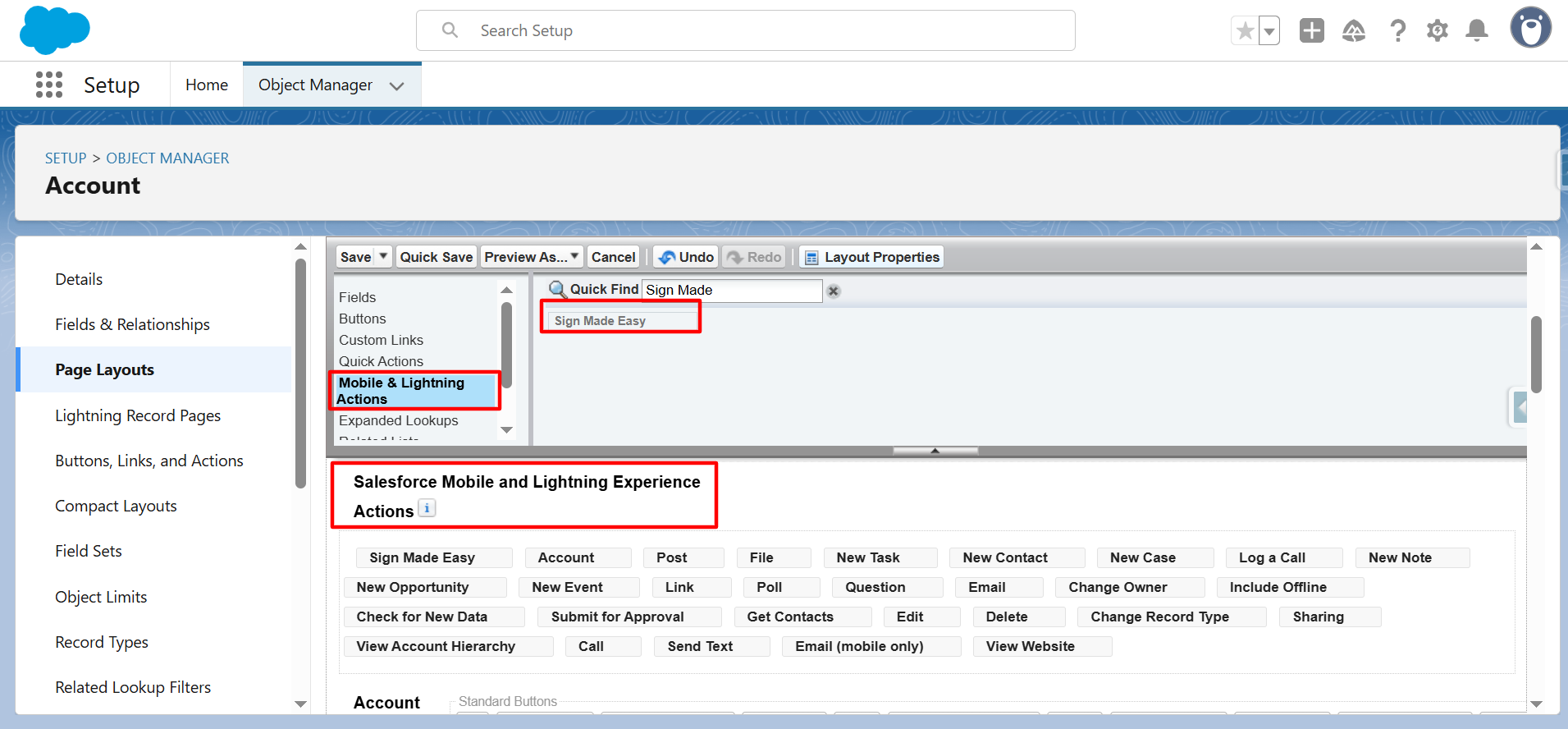Select the New Task action
The height and width of the screenshot is (729, 1568).
[880, 557]
